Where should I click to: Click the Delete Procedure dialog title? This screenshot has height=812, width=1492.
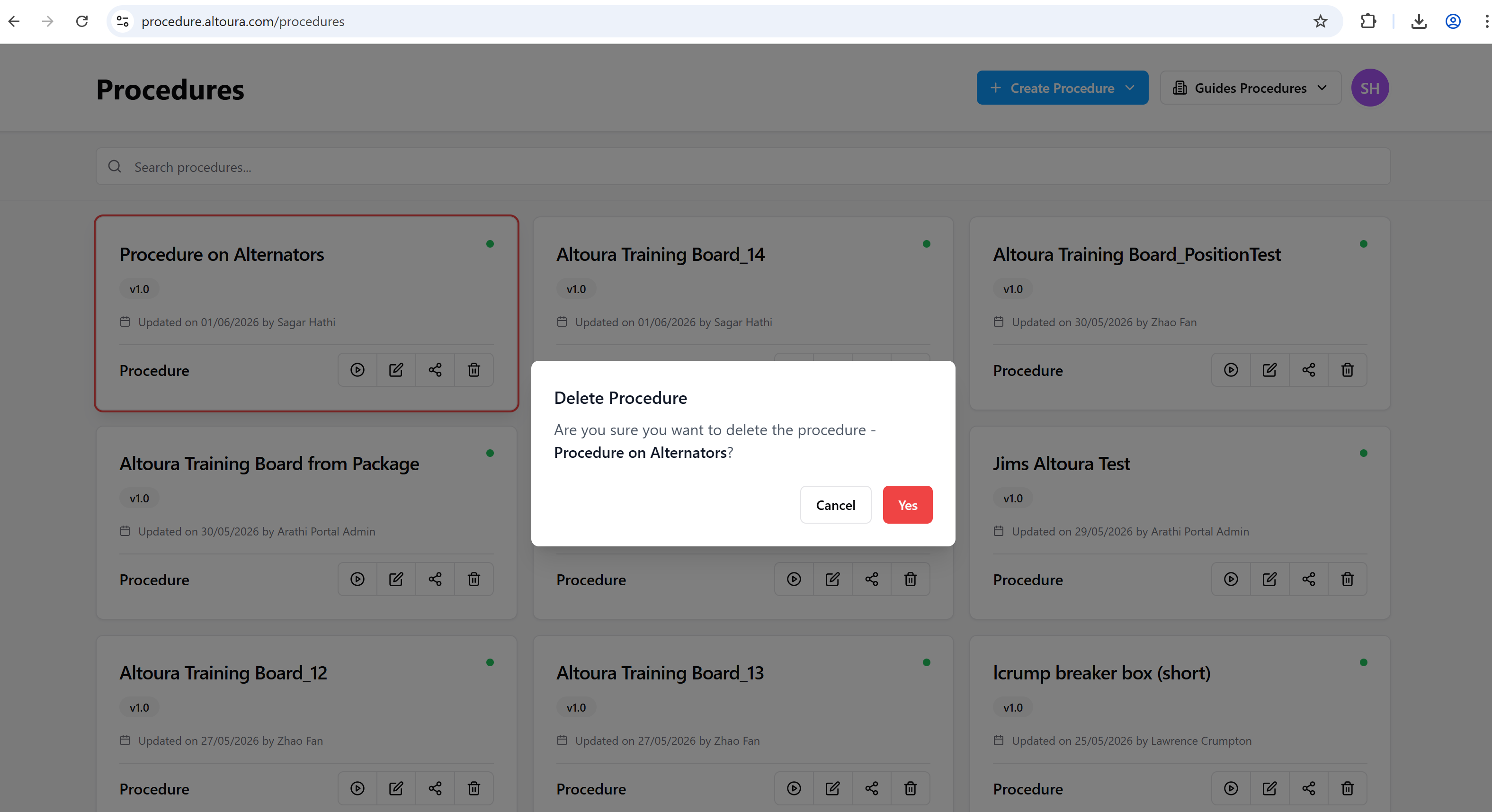[620, 398]
